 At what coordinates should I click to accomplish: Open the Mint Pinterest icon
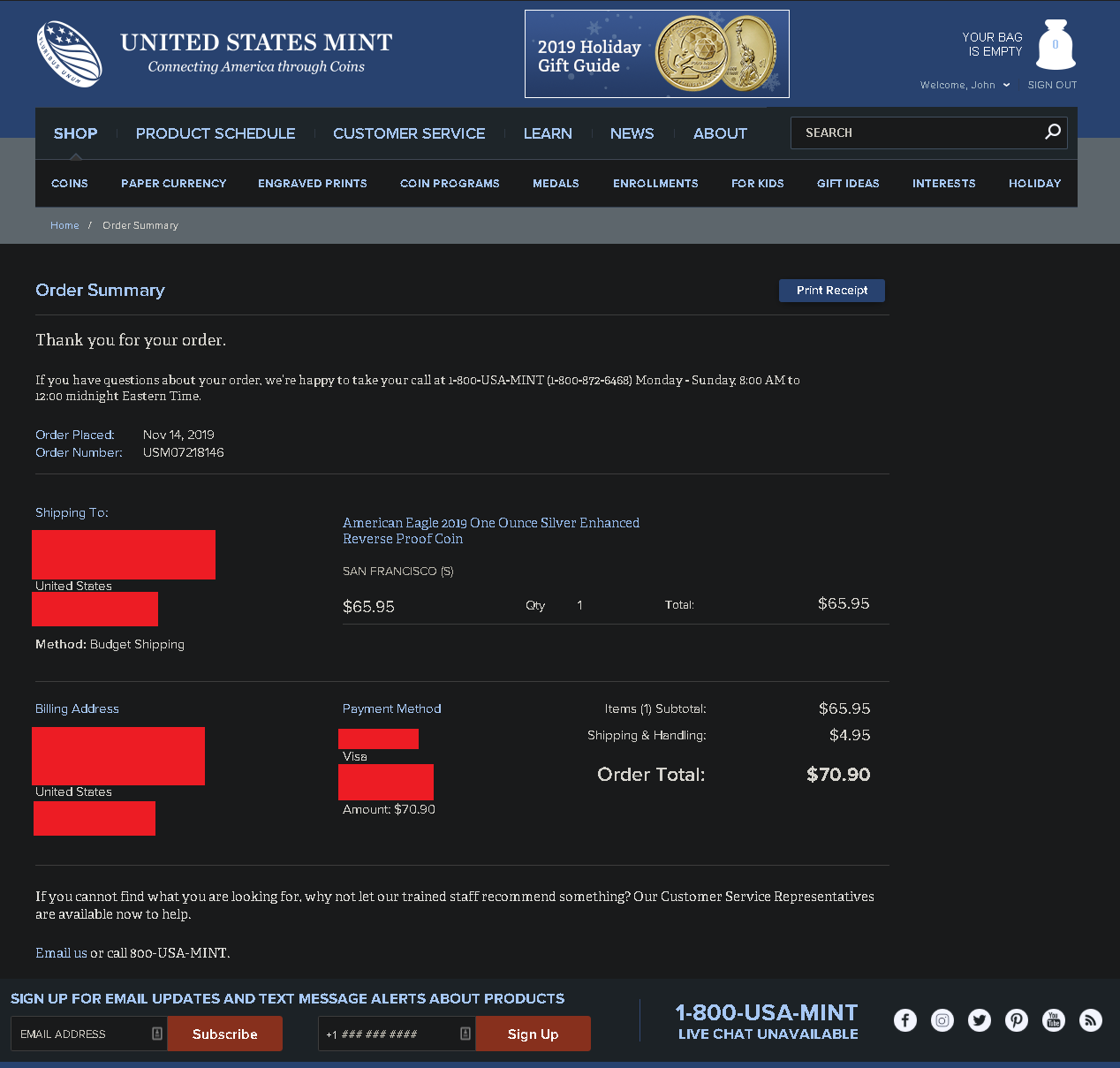[1017, 1020]
